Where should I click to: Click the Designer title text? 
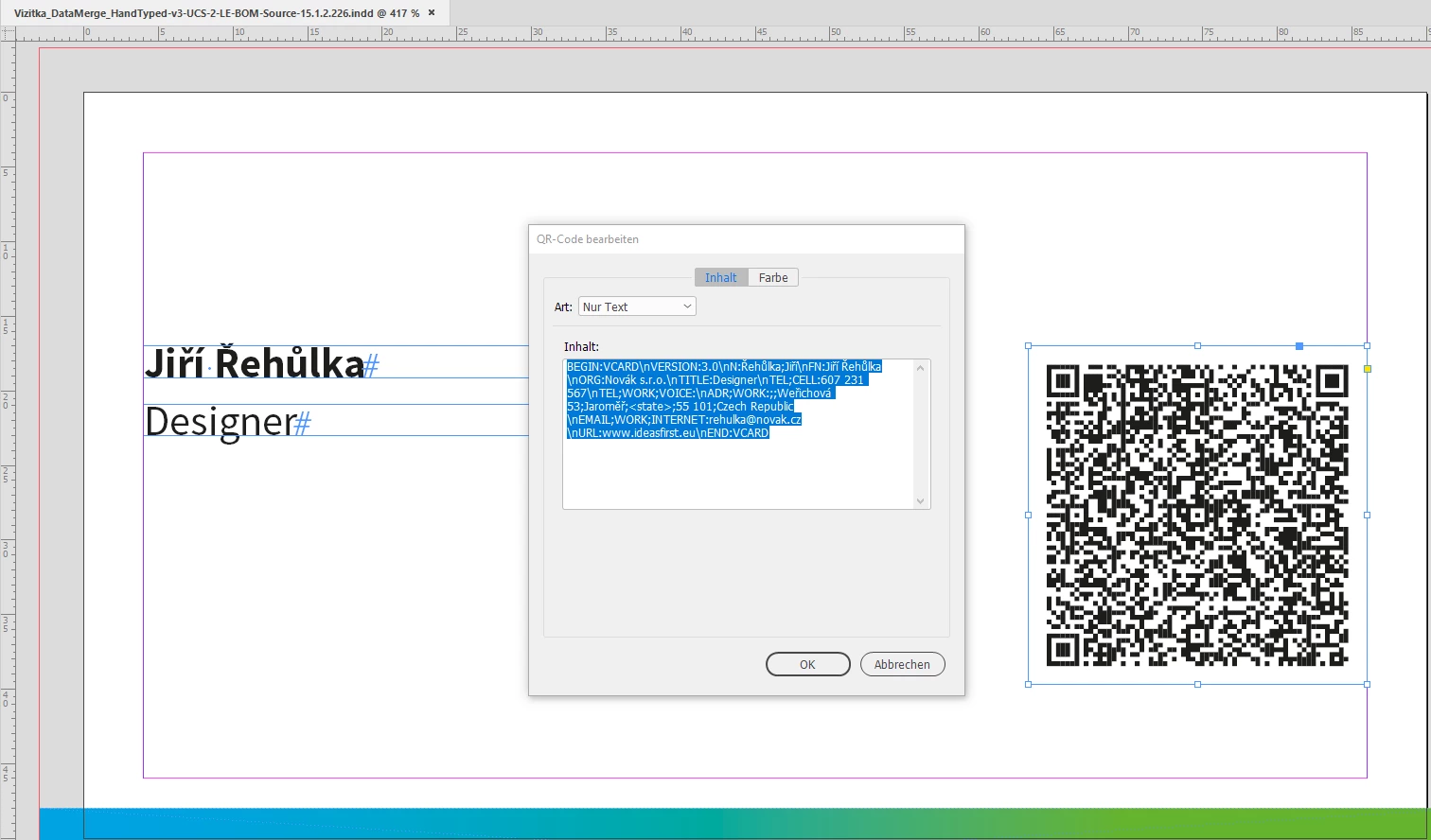click(x=221, y=421)
